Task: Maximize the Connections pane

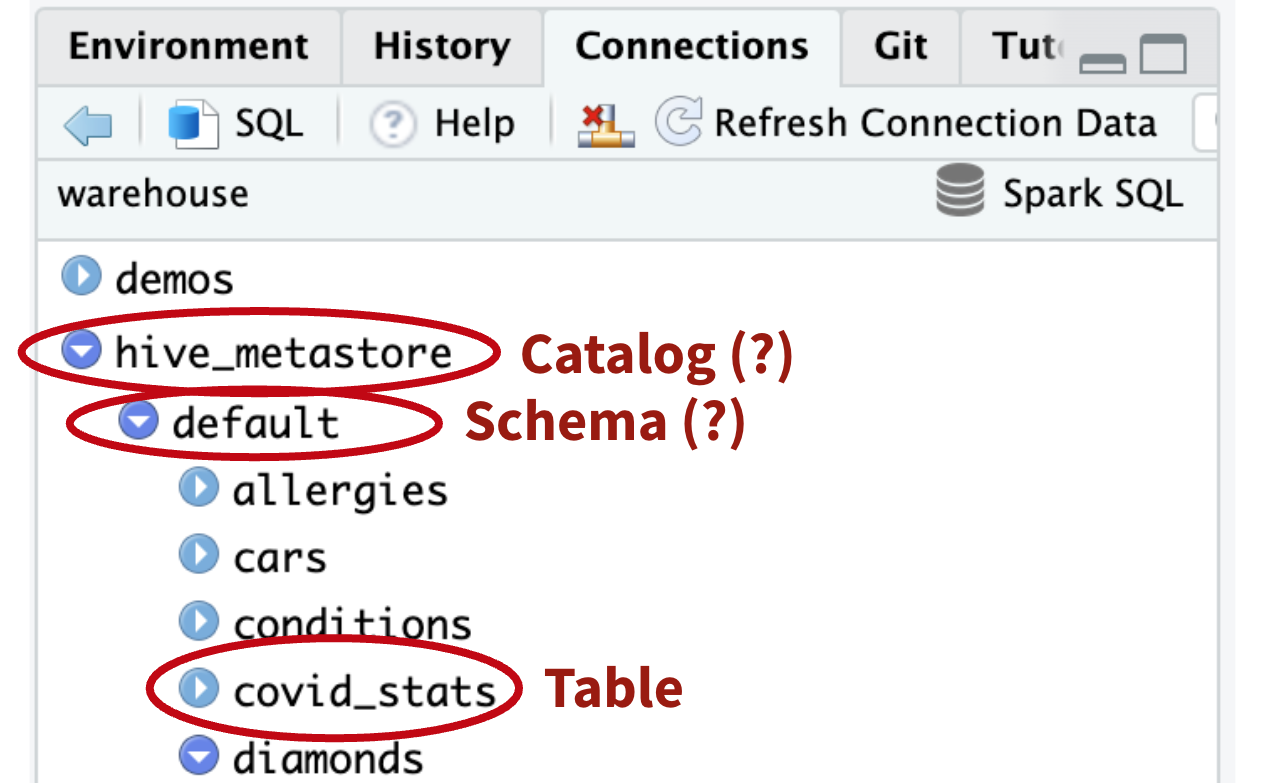Action: point(1163,54)
